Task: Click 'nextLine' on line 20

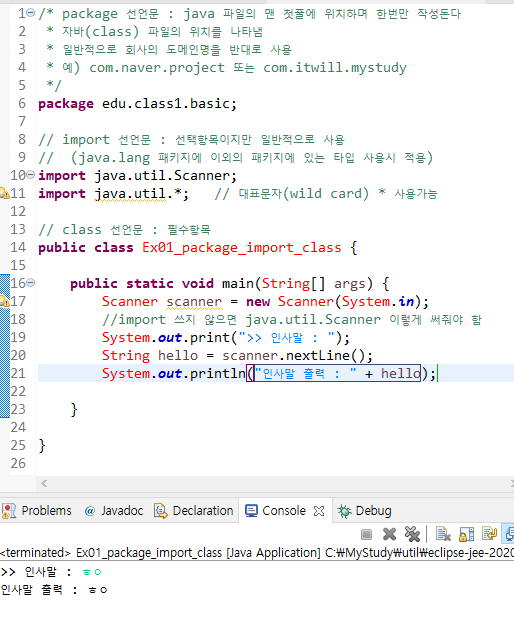Action: point(317,355)
